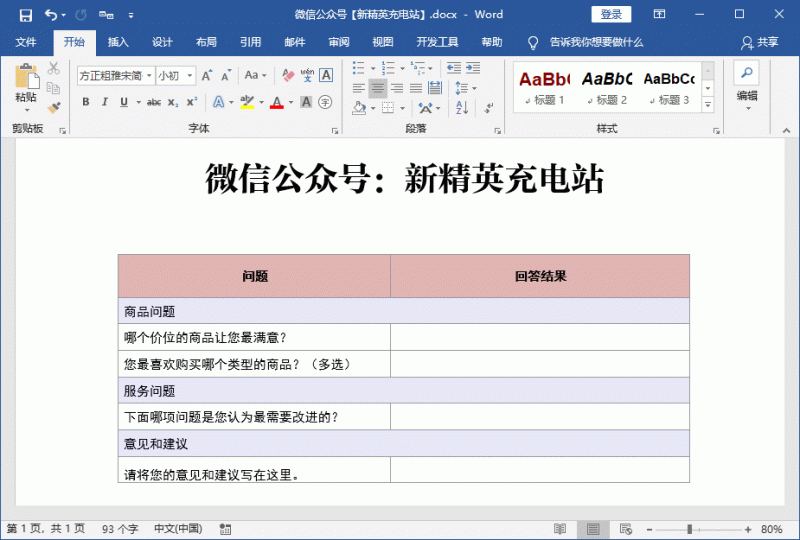Customize the Quick Access Toolbar dropdown
800x540 pixels.
tap(131, 15)
